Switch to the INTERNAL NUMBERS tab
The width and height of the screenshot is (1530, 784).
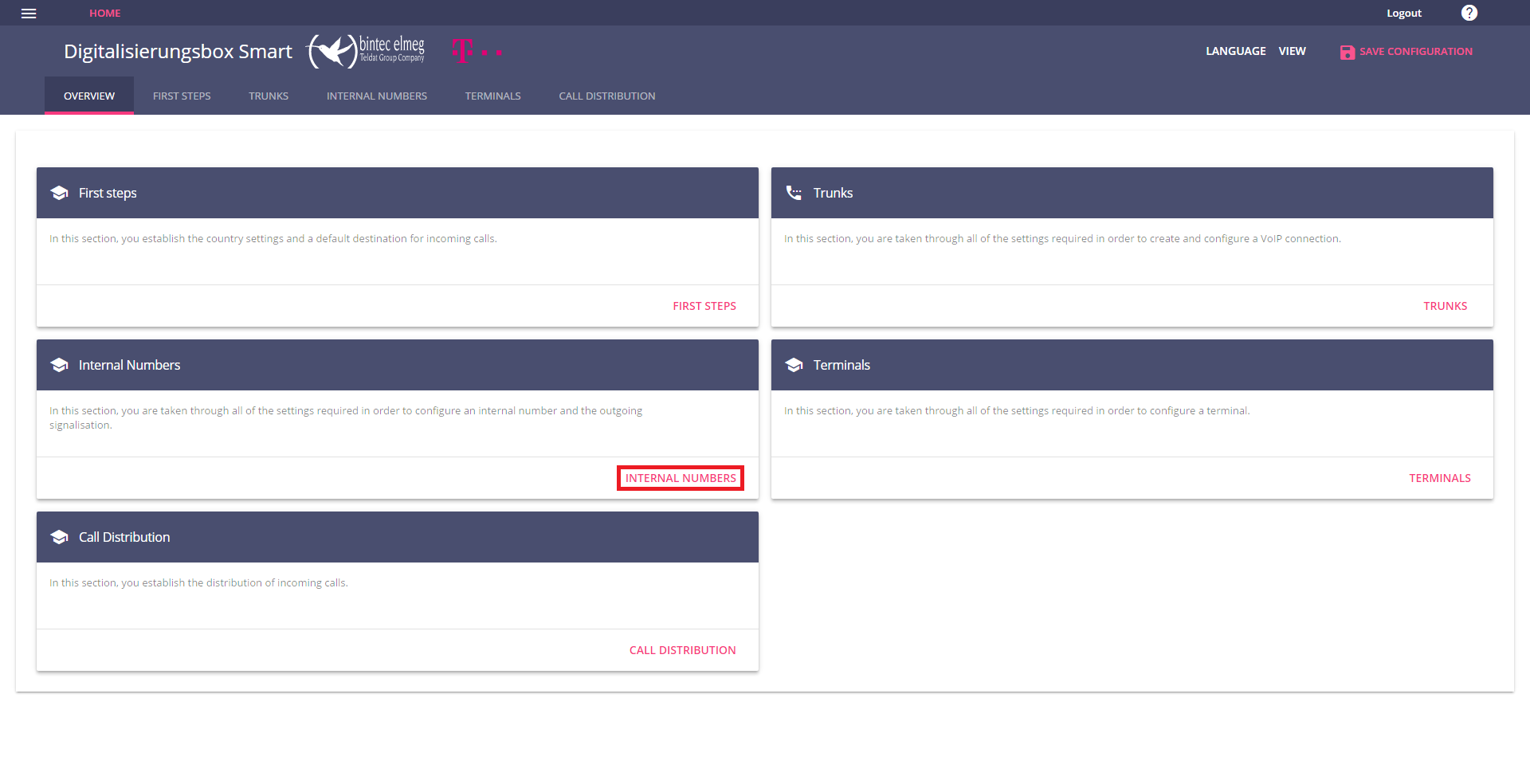click(x=377, y=96)
